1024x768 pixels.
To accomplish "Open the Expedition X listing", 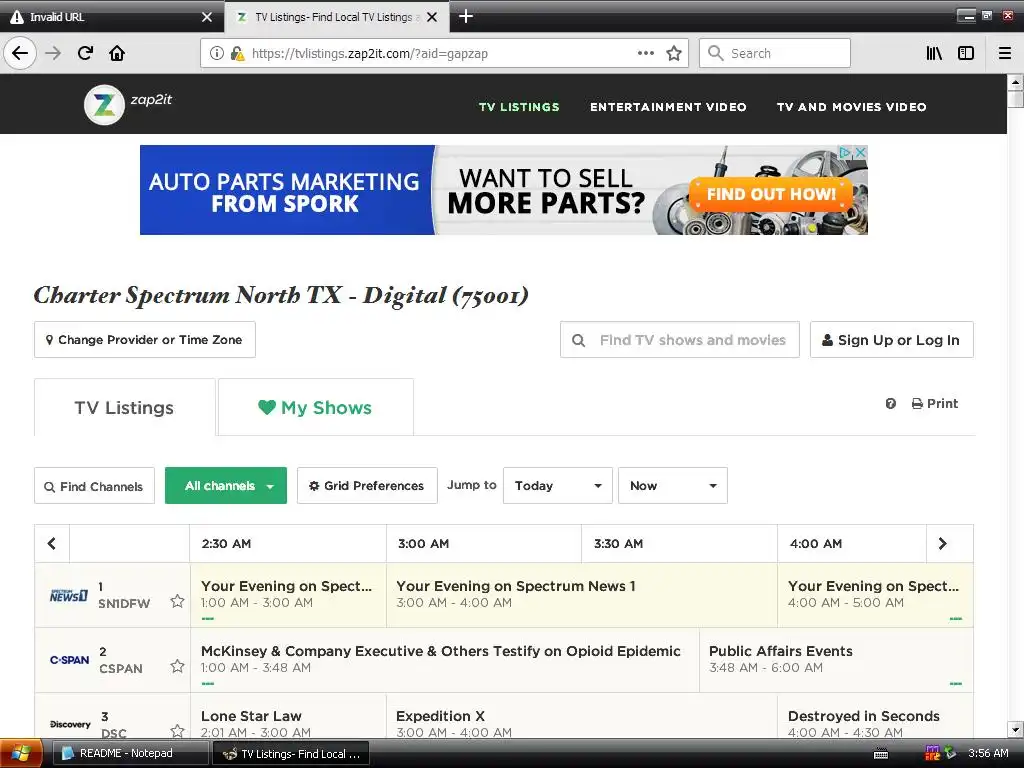I will tap(581, 716).
